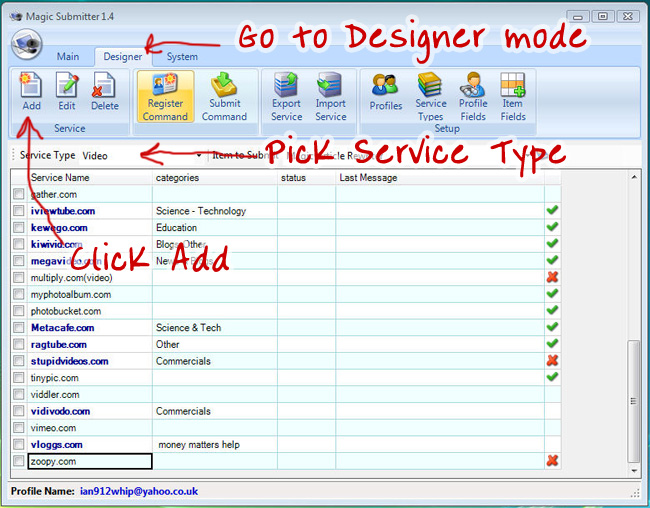650x508 pixels.
Task: Click green check status for ragtube.com
Action: click(x=552, y=343)
